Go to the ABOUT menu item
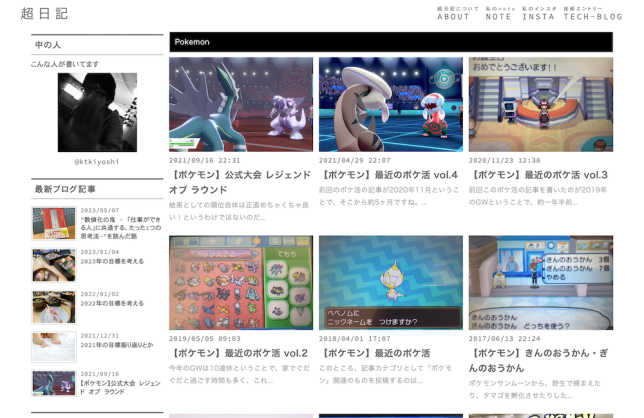Viewport: 644px width, 418px height. (x=453, y=16)
